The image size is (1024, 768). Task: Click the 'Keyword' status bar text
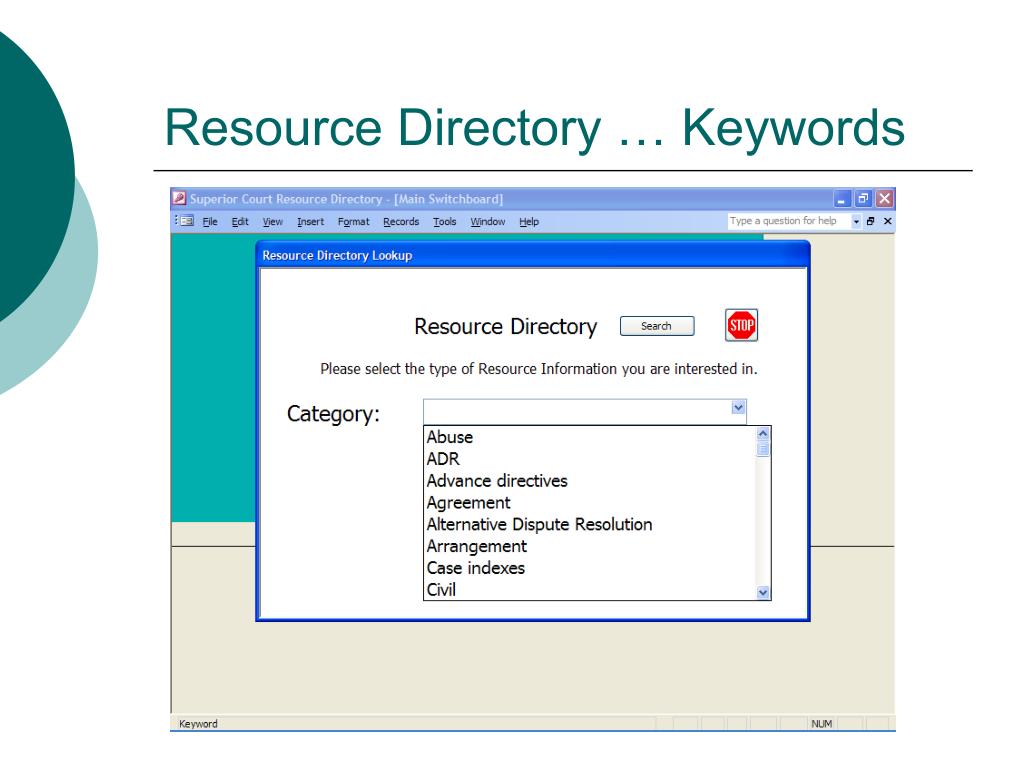pos(198,724)
